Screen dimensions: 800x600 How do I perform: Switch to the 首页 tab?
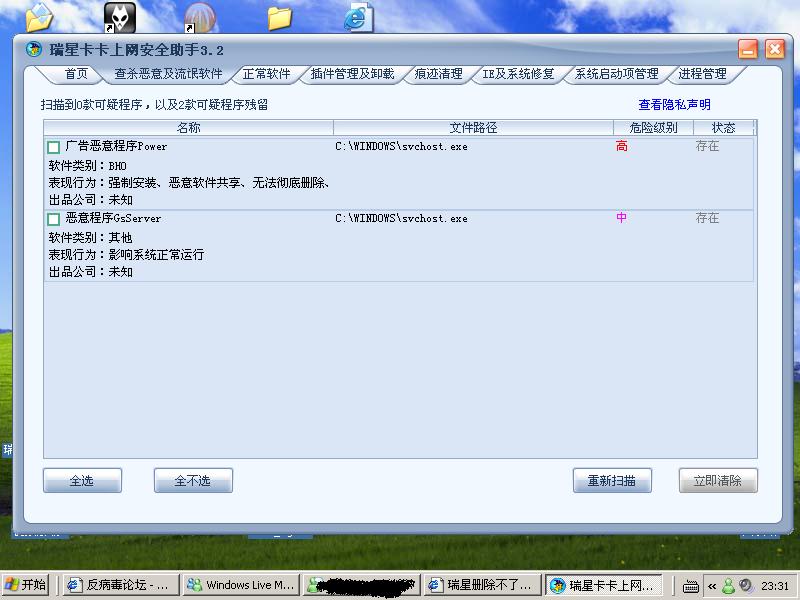click(77, 74)
